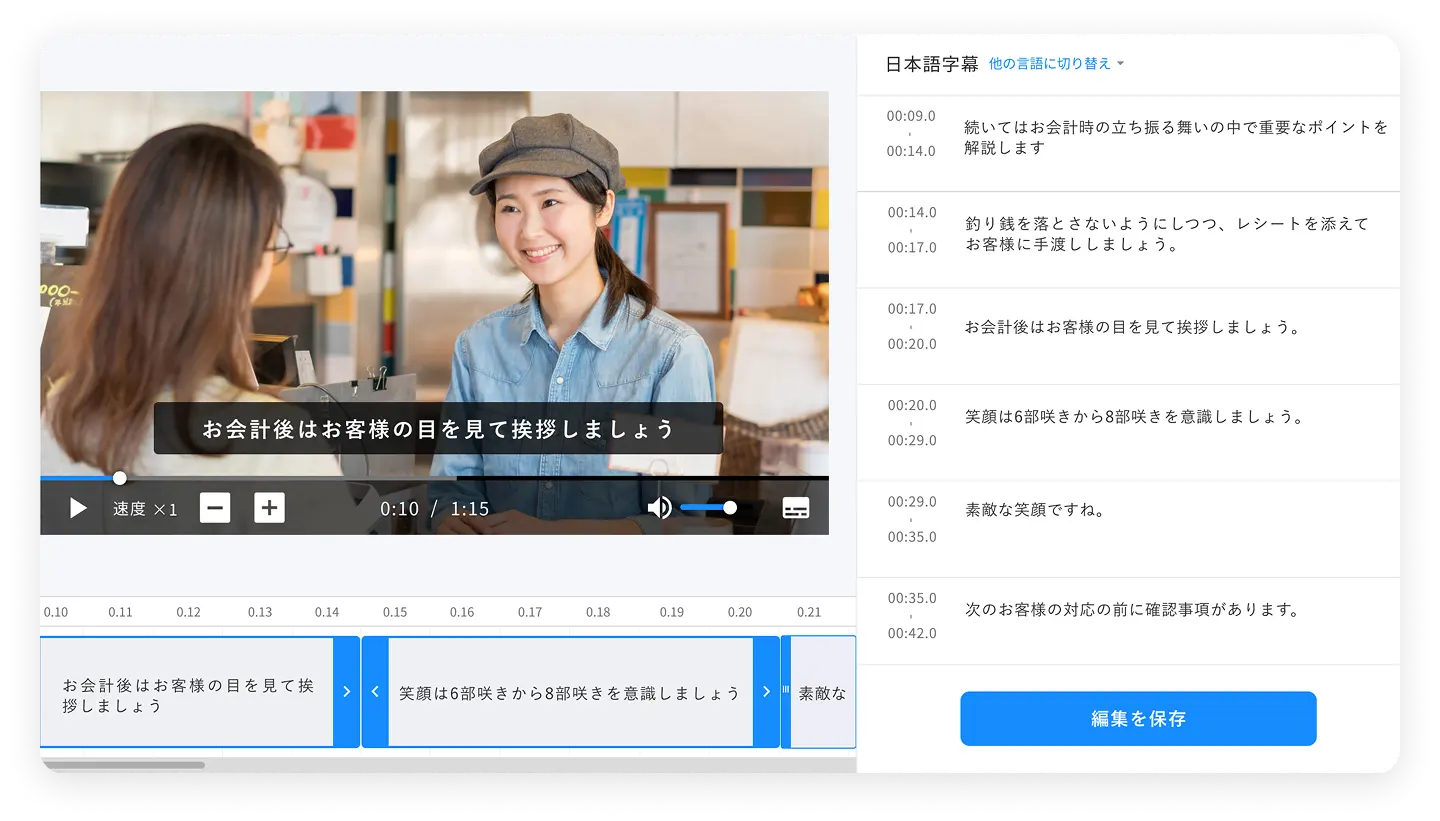This screenshot has width=1440, height=821.
Task: Edit the 続いてはお会計時 subtitle text
Action: 1175,138
